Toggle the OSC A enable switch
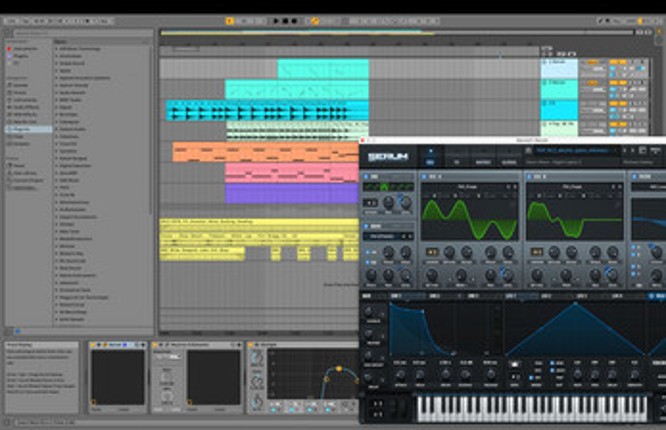The height and width of the screenshot is (430, 666). [x=424, y=176]
